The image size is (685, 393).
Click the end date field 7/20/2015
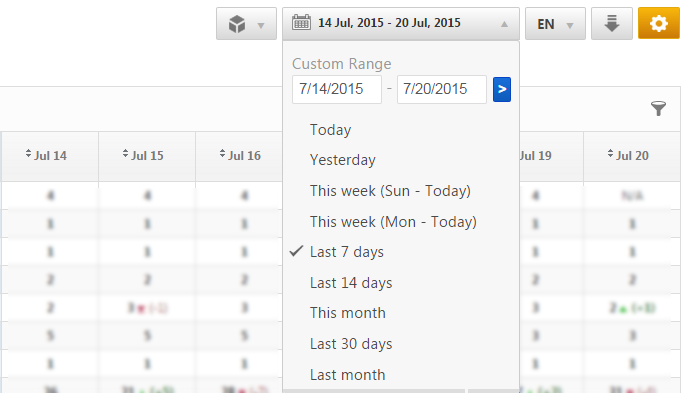442,90
